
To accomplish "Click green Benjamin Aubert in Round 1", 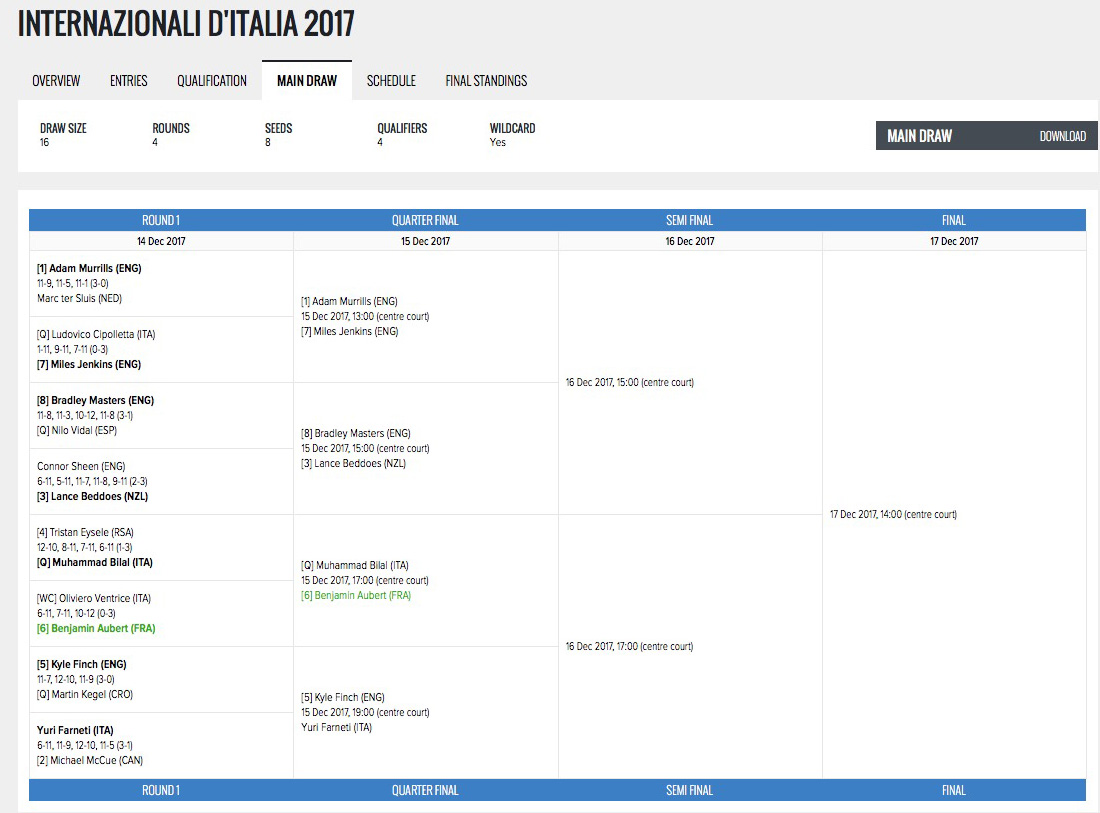I will [x=96, y=629].
